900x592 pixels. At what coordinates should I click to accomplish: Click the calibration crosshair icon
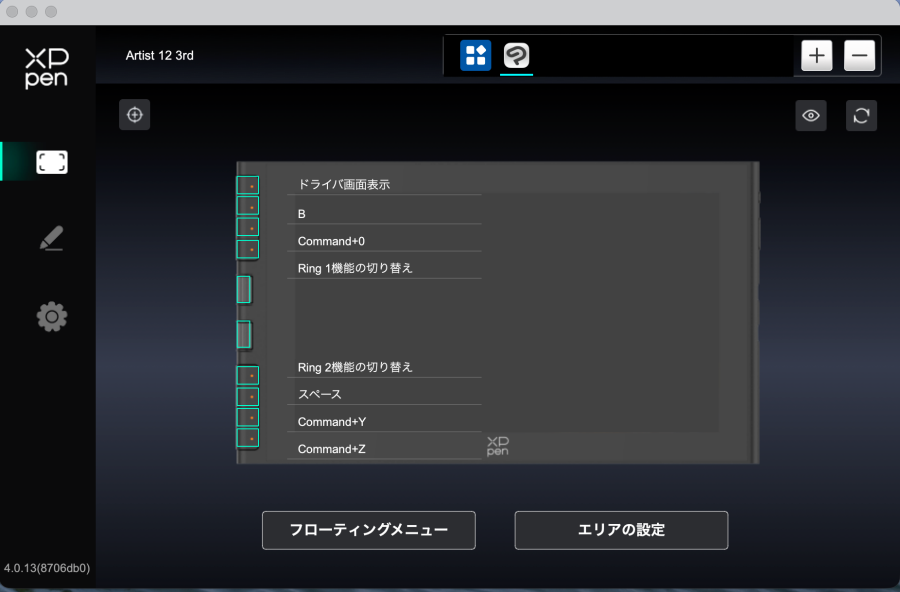[x=134, y=115]
